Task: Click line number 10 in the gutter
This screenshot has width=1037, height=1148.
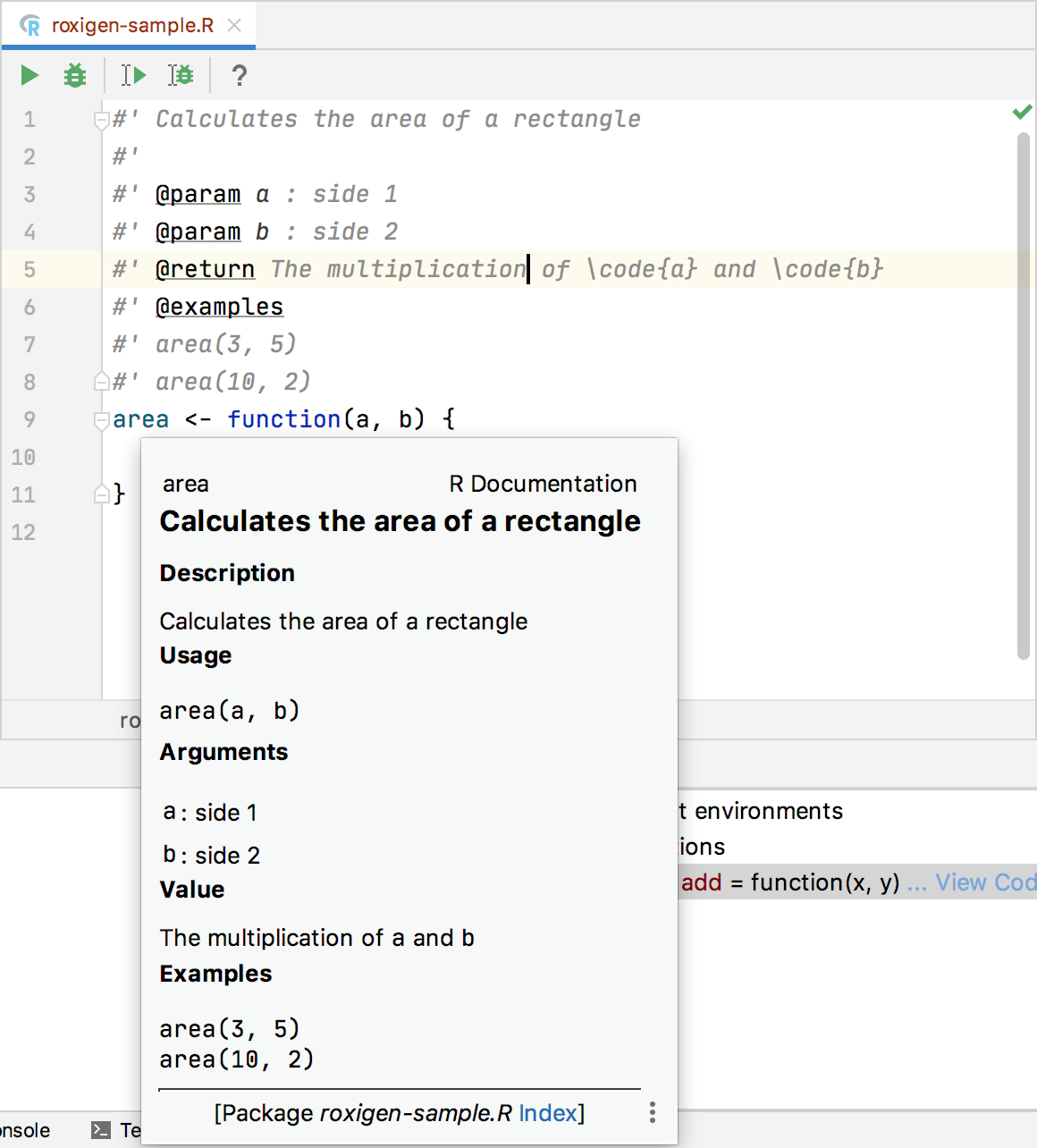Action: click(x=24, y=457)
